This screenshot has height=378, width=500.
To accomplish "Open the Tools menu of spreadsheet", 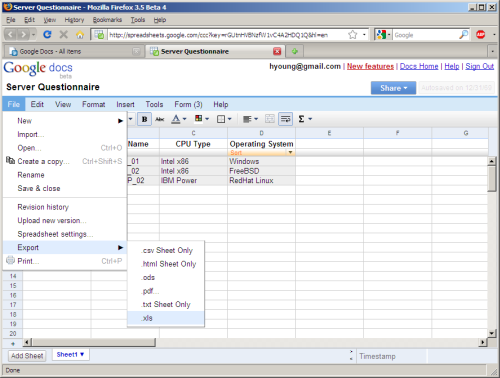I will 154,104.
